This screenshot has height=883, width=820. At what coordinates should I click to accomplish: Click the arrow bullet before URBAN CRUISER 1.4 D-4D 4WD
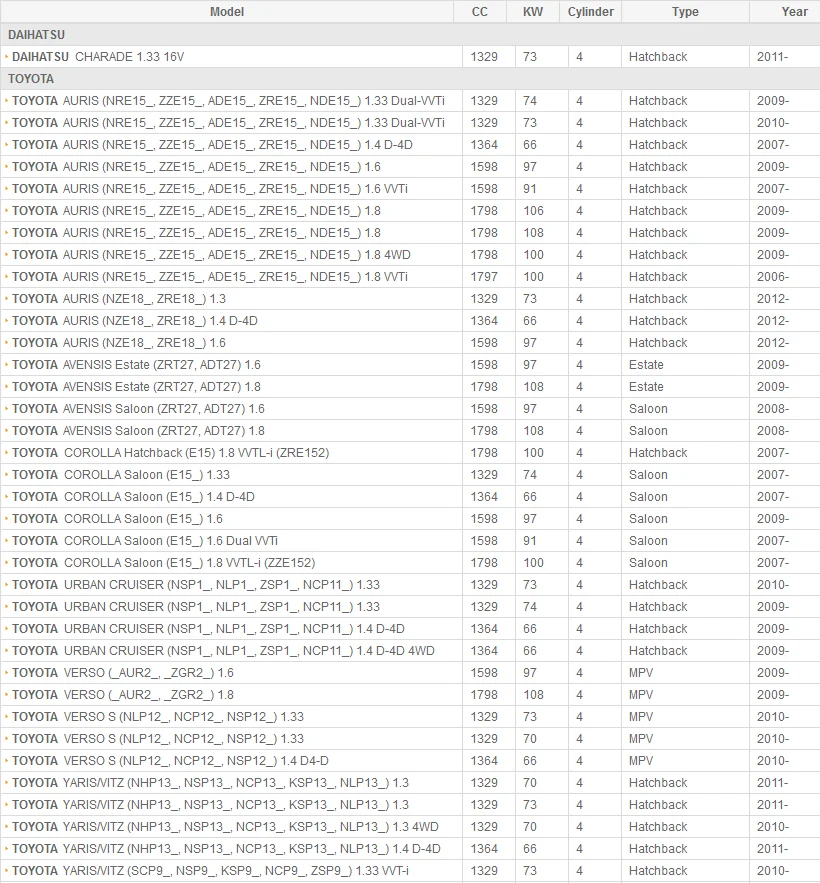(6, 650)
